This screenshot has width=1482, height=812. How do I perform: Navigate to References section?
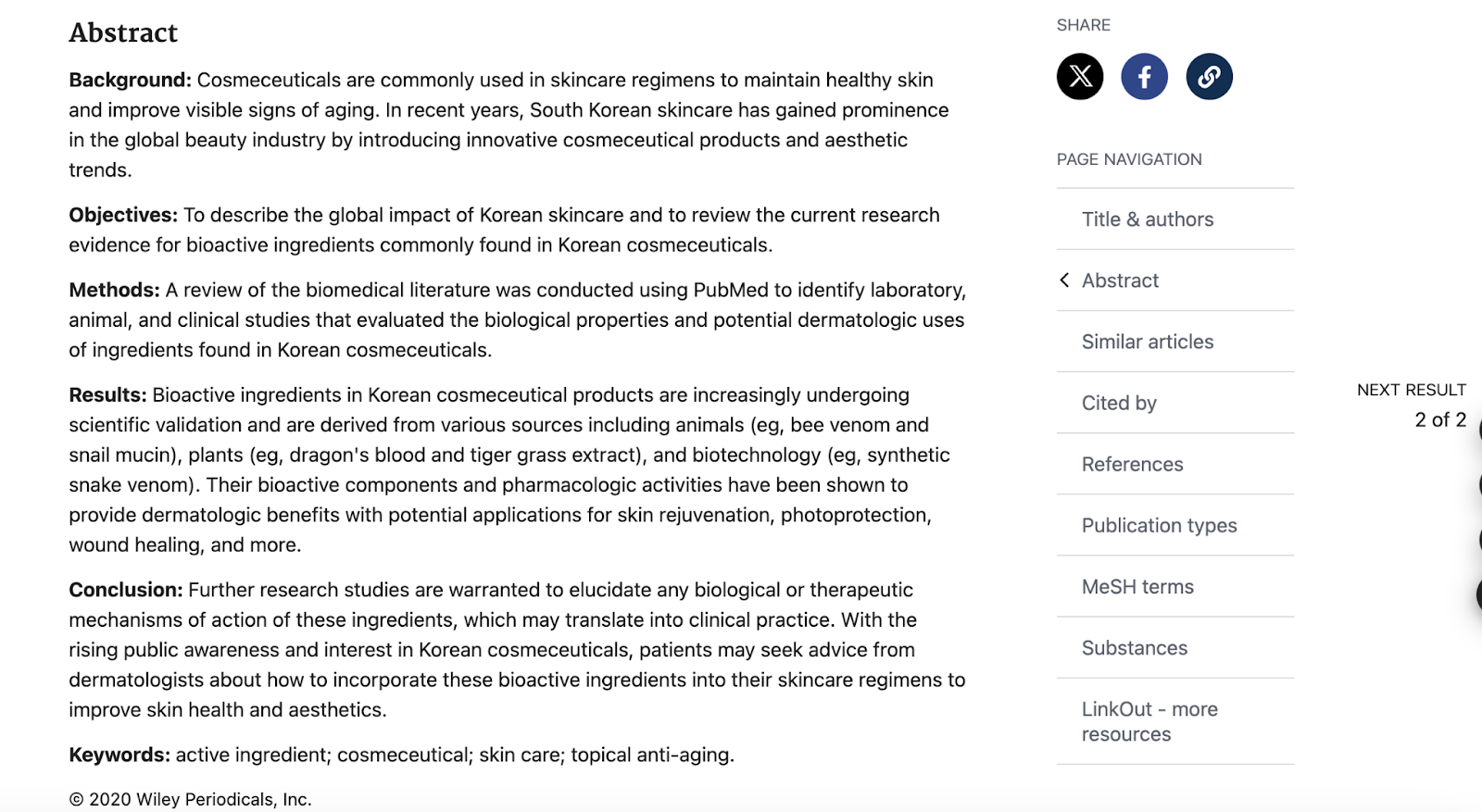coord(1132,464)
